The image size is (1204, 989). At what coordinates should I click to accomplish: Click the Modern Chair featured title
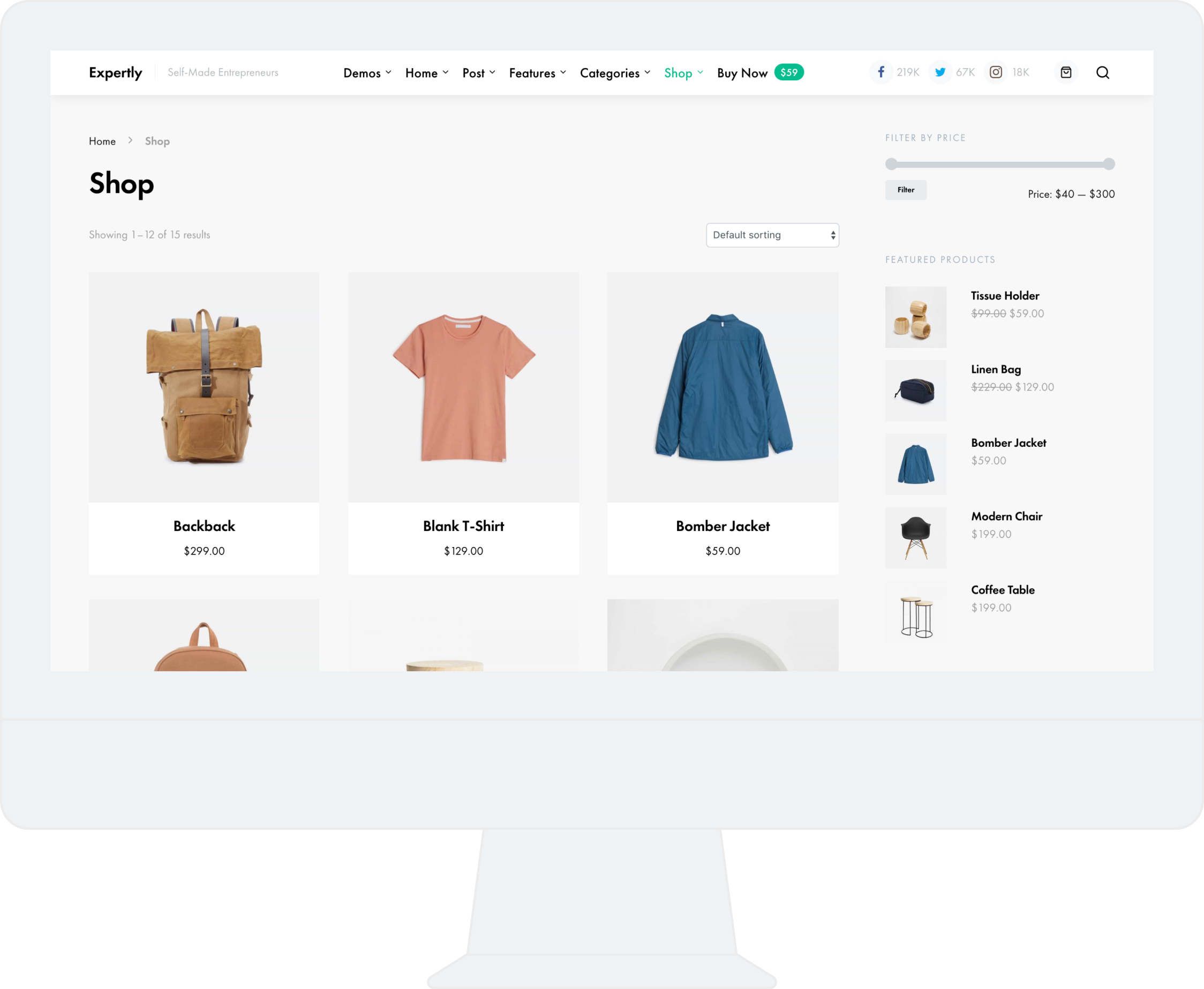pyautogui.click(x=1007, y=516)
